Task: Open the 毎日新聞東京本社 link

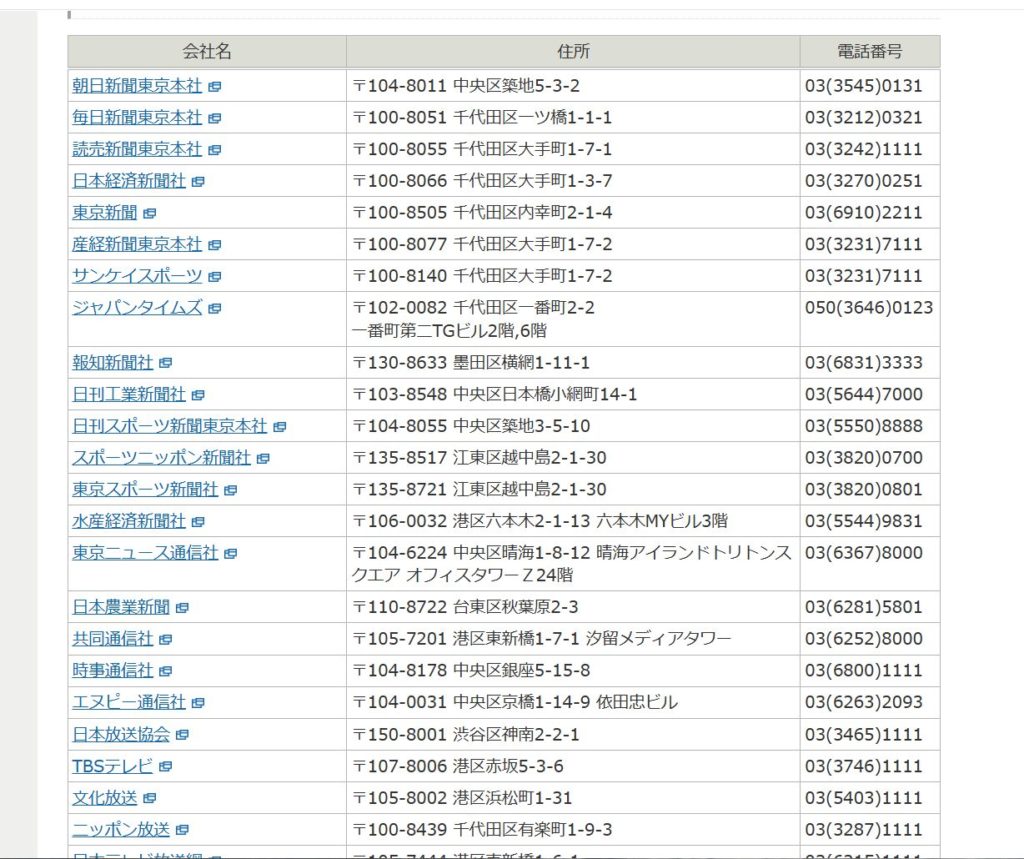Action: pos(136,118)
